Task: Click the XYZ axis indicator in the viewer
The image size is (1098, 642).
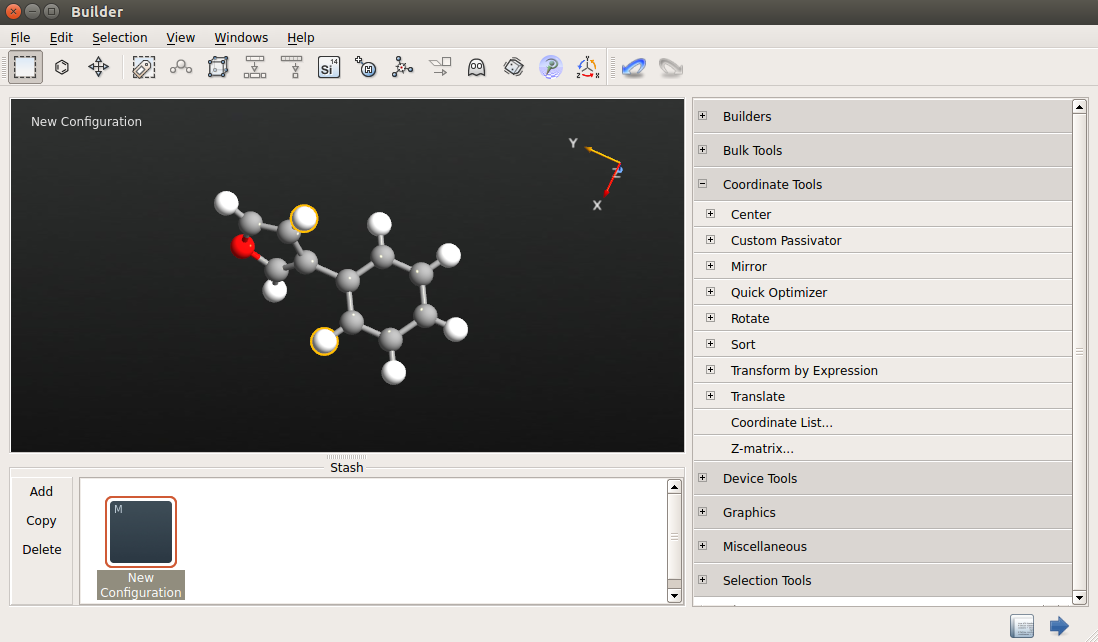Action: pos(596,173)
